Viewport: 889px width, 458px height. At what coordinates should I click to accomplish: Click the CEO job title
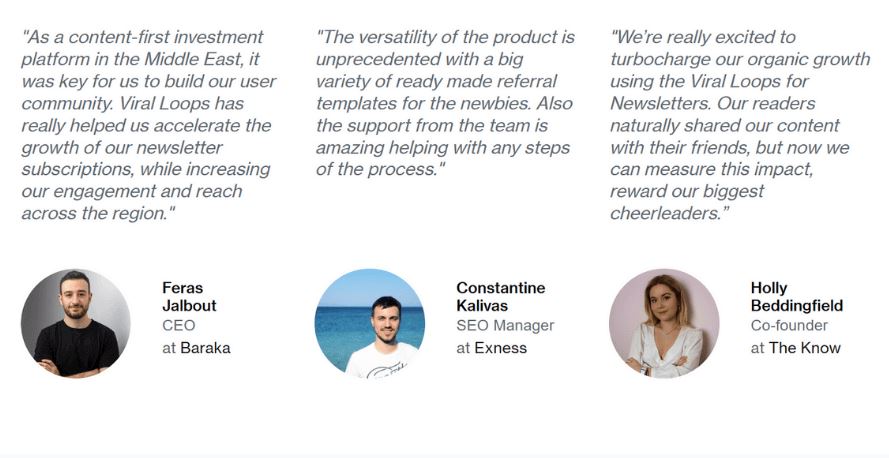(x=178, y=326)
